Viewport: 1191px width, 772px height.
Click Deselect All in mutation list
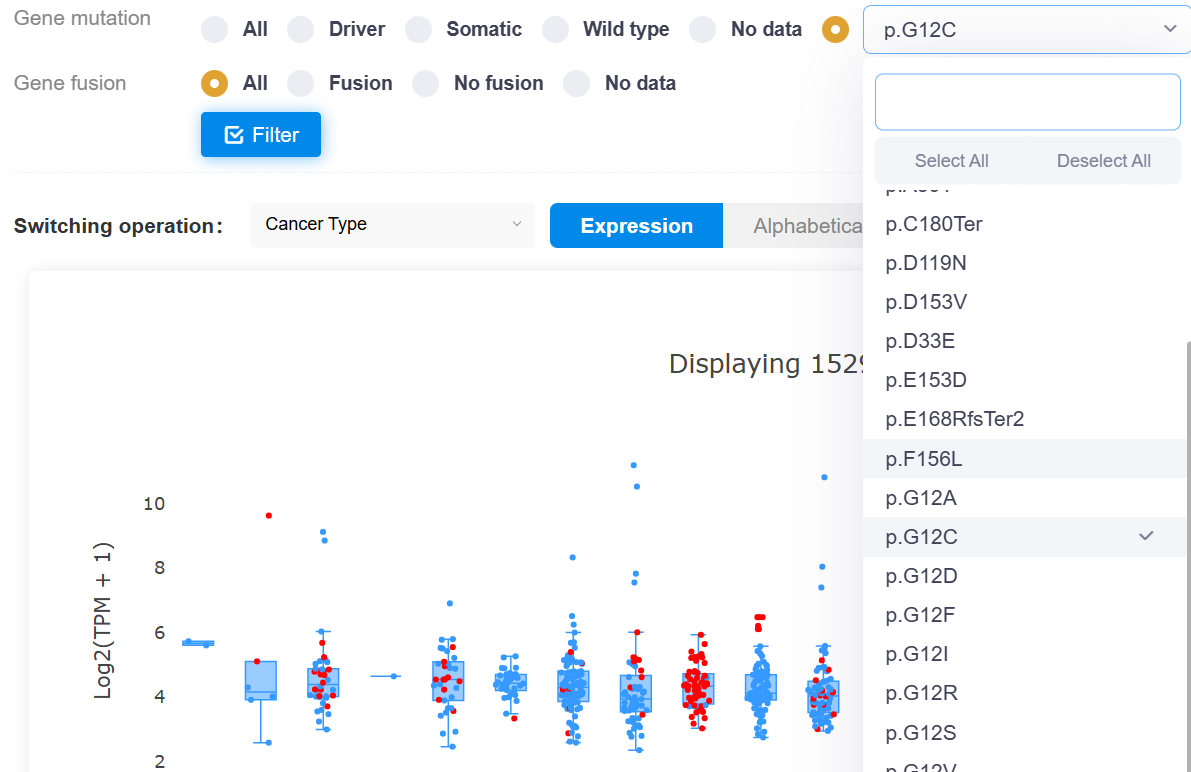coord(1103,161)
